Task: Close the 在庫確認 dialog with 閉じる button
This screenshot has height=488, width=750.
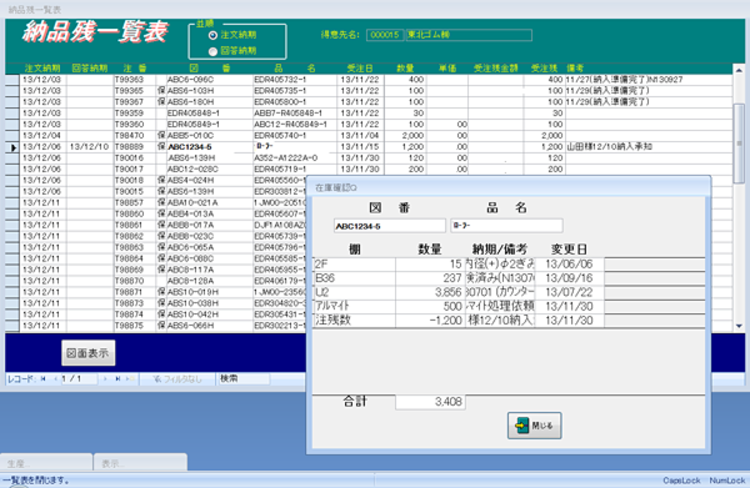Action: (534, 425)
